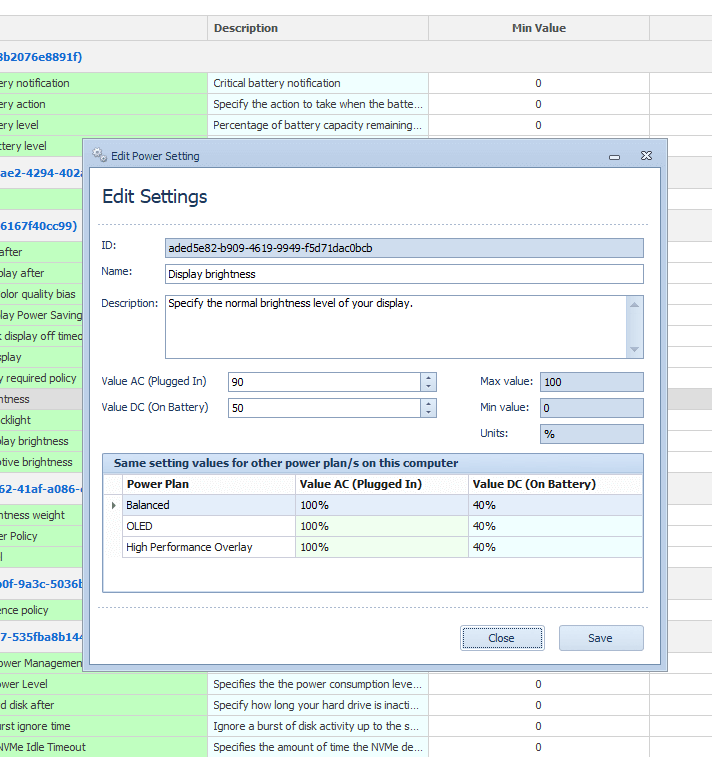Select 'Specifies the the power consumption leve...' cell
This screenshot has height=757, width=712.
click(318, 684)
